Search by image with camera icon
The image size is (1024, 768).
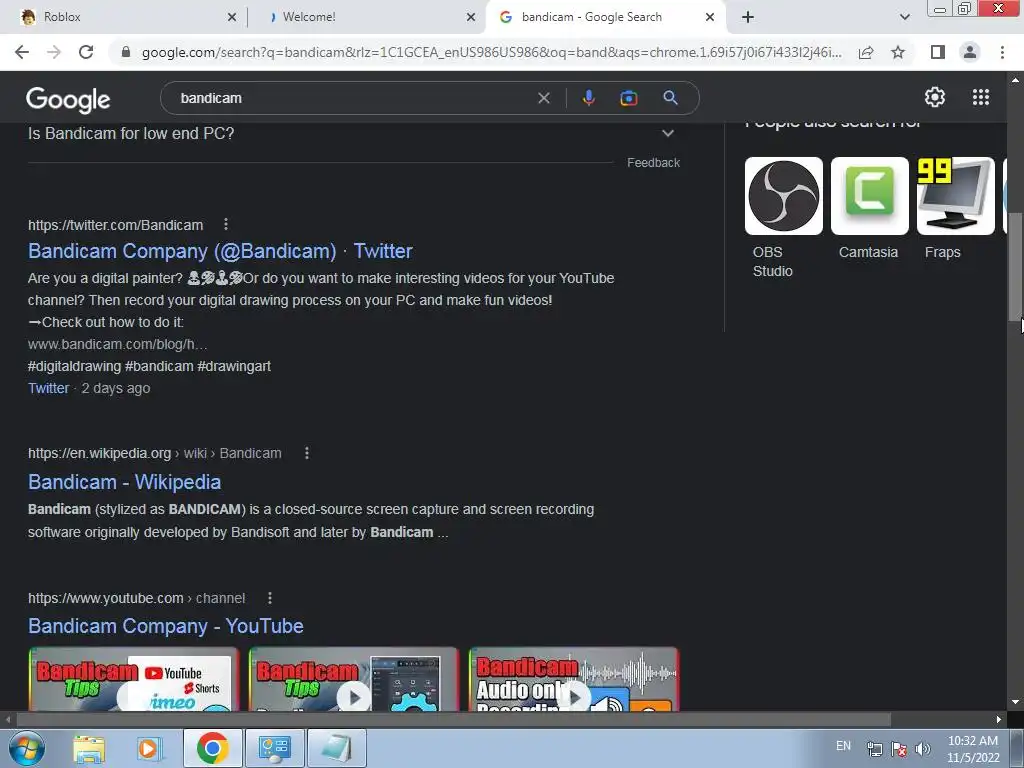[x=629, y=99]
